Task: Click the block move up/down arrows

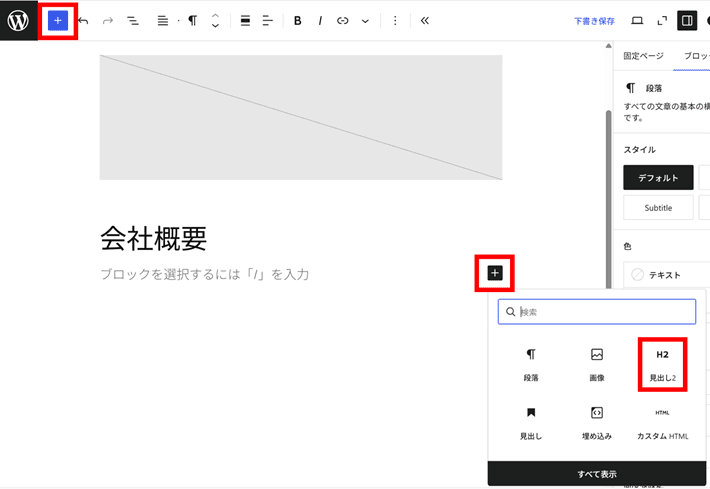Action: [x=216, y=21]
